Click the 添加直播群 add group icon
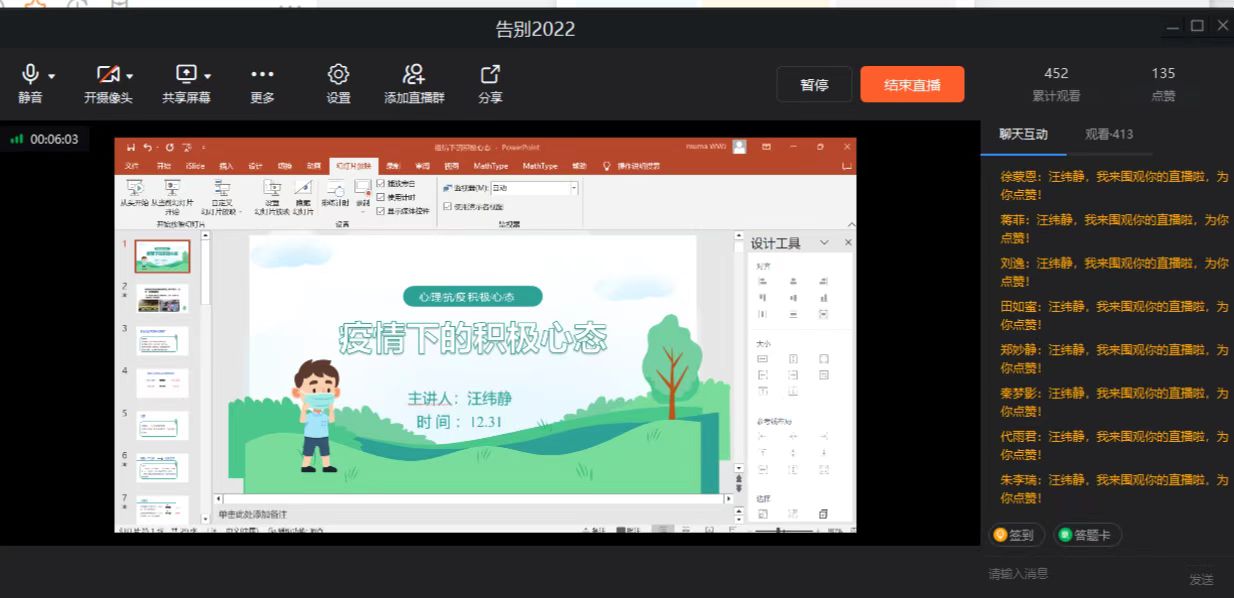Viewport: 1234px width, 598px height. tap(414, 75)
